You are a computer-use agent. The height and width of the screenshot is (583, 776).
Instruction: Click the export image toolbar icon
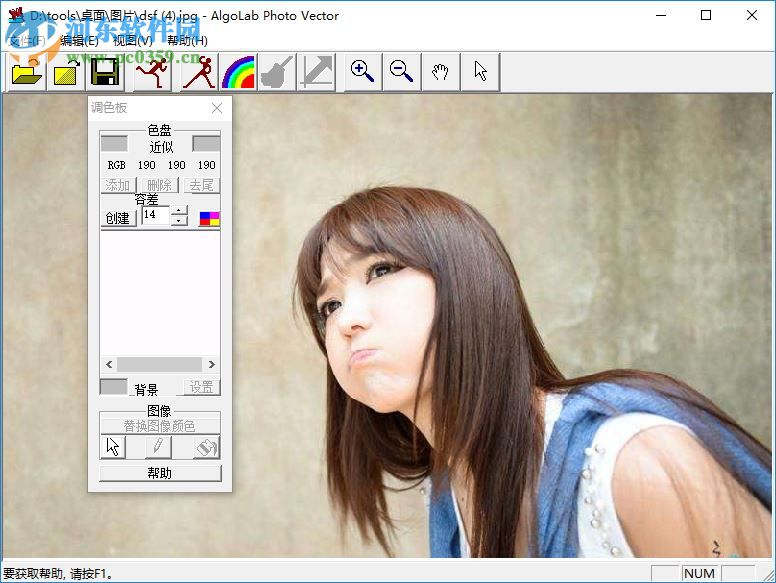click(66, 72)
